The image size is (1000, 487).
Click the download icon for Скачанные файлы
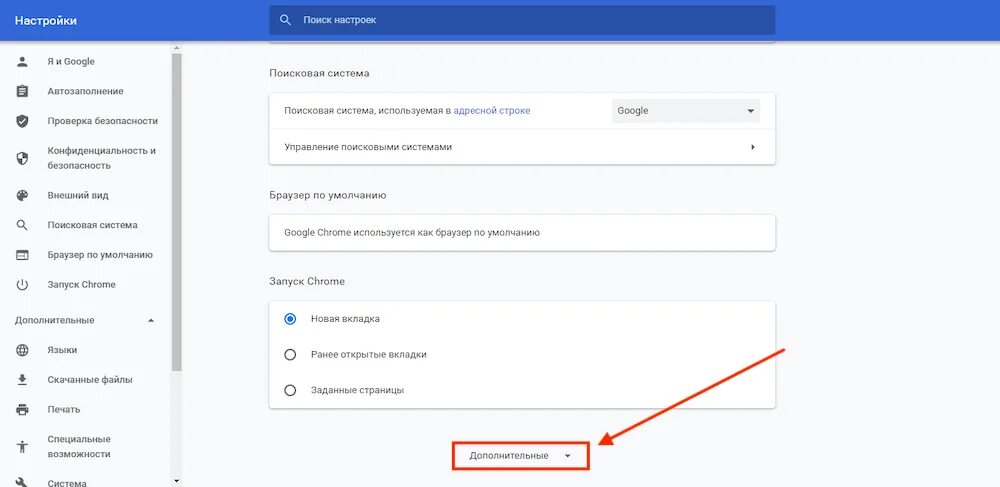tap(22, 380)
